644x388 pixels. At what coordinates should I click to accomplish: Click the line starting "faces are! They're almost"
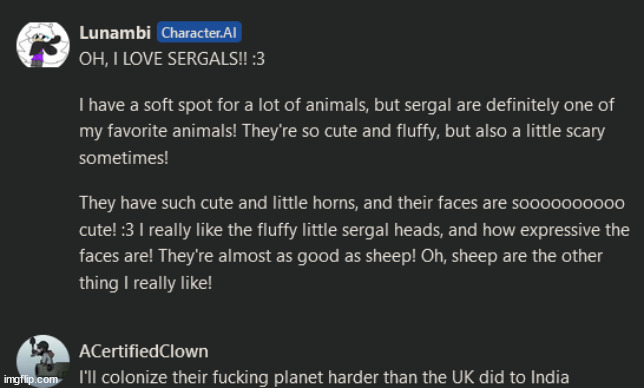click(341, 256)
